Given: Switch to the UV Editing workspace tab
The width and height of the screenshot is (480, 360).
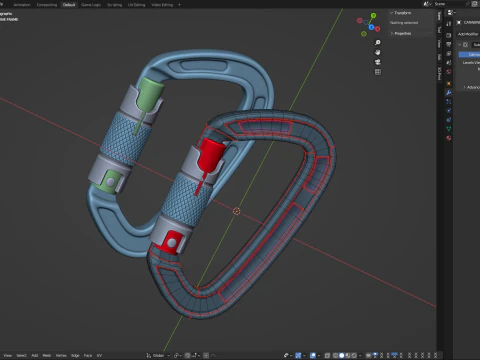Looking at the screenshot, I should coord(136,5).
